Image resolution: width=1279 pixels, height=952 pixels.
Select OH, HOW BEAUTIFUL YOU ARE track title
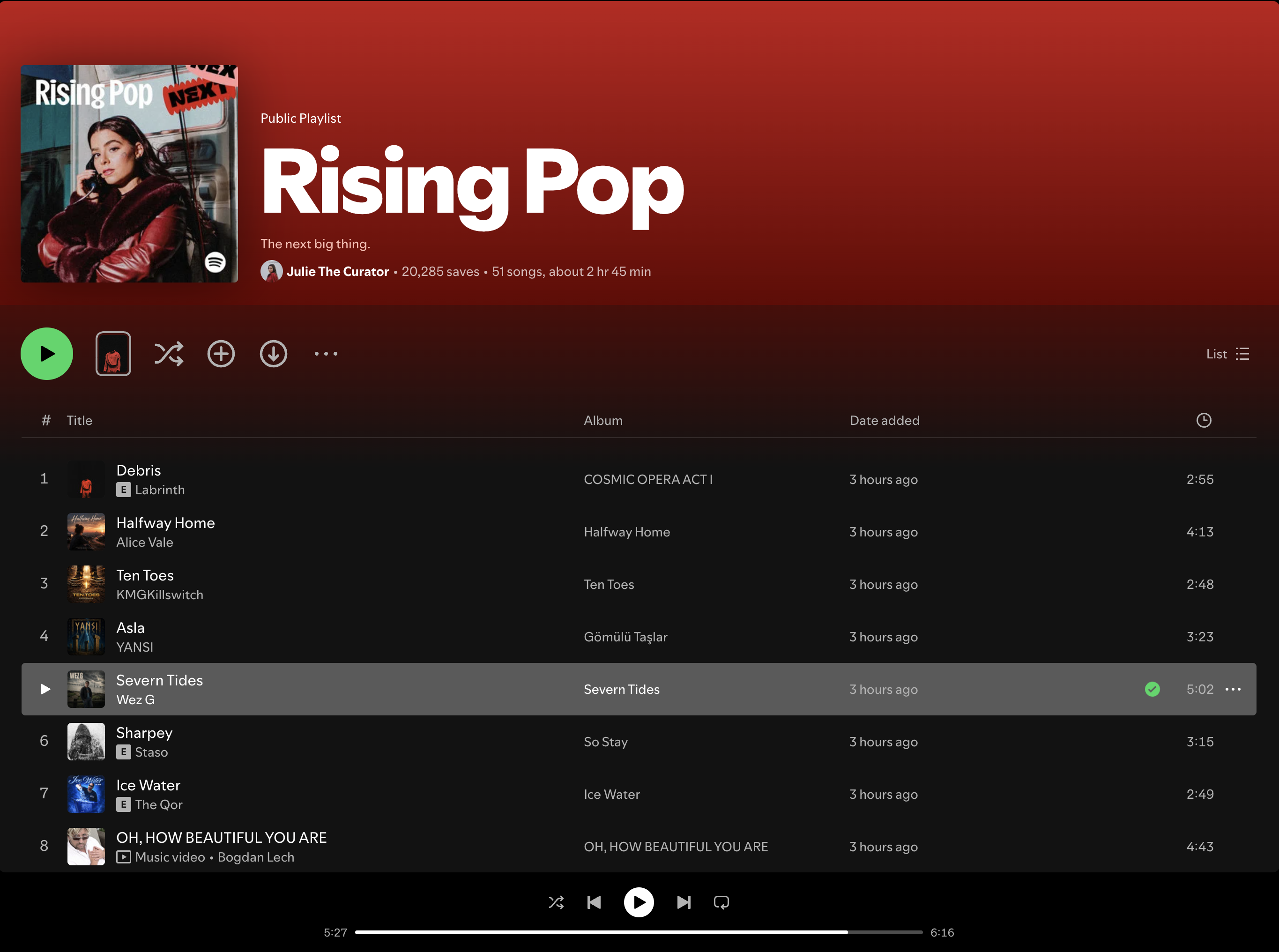click(222, 837)
